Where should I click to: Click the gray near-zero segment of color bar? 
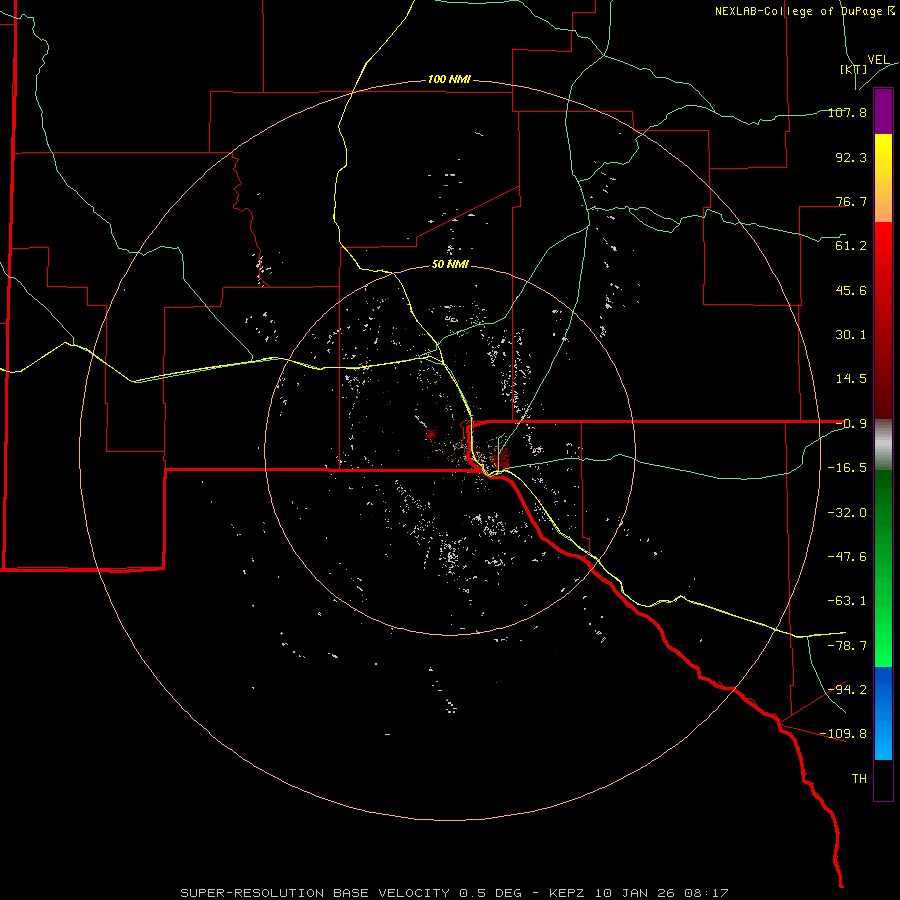tap(883, 445)
